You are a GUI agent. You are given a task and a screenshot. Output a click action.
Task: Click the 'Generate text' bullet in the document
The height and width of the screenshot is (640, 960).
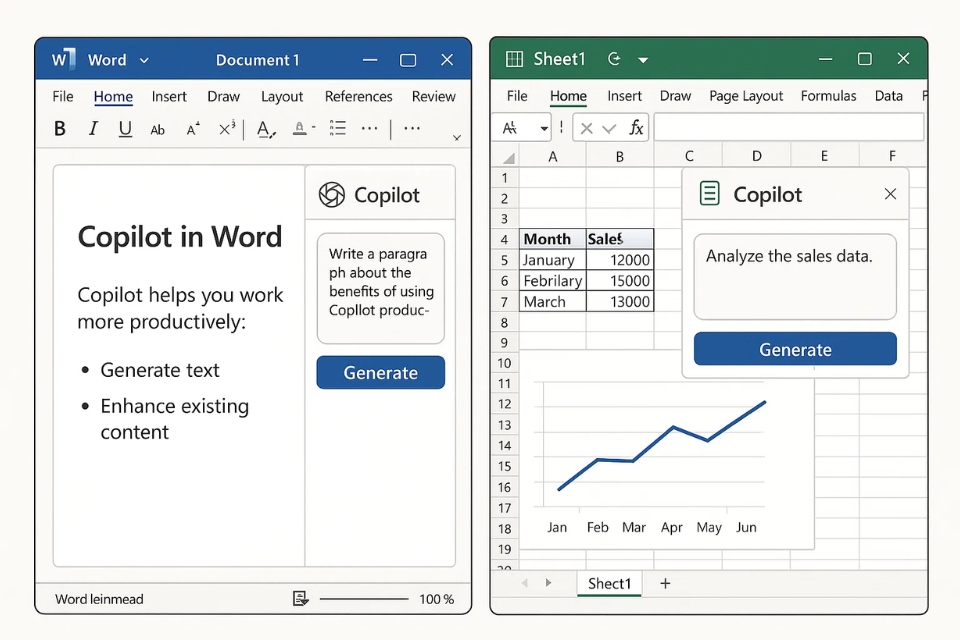tap(160, 370)
